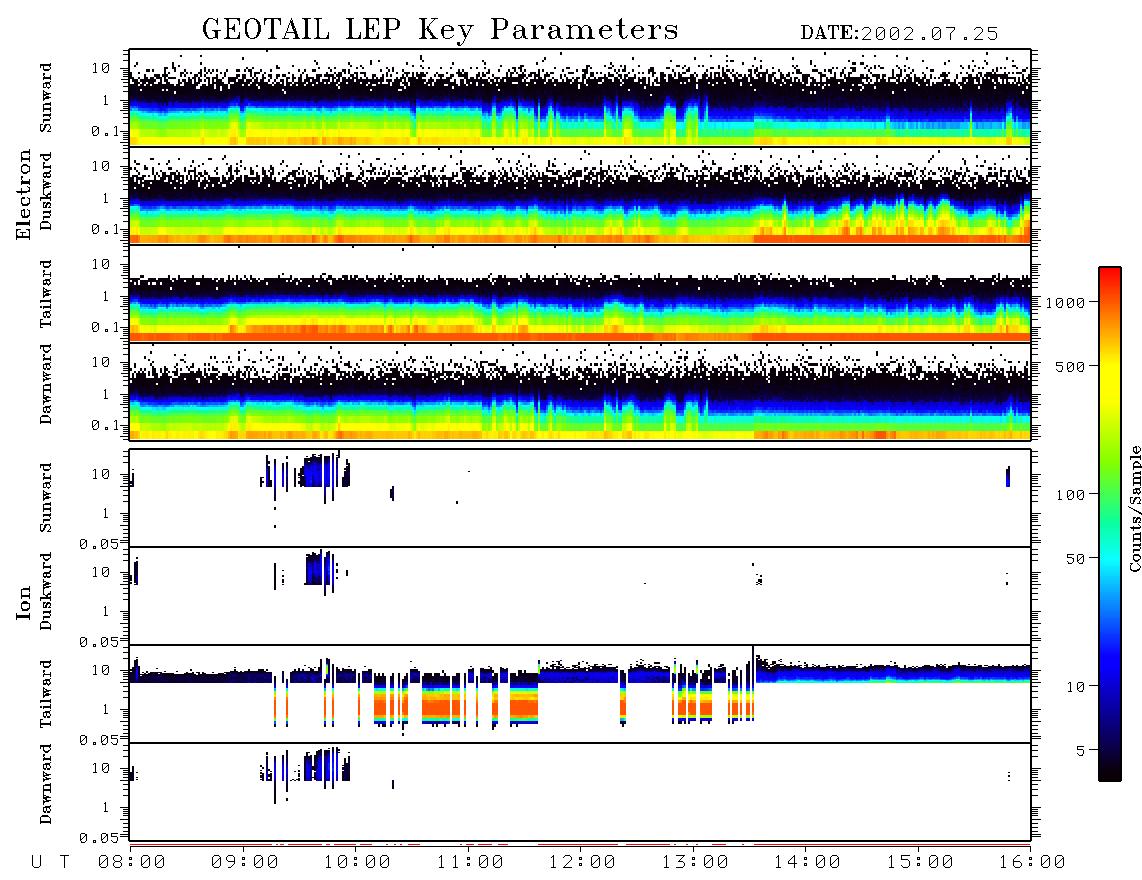Click the rainbow color scale bar

tap(1110, 525)
